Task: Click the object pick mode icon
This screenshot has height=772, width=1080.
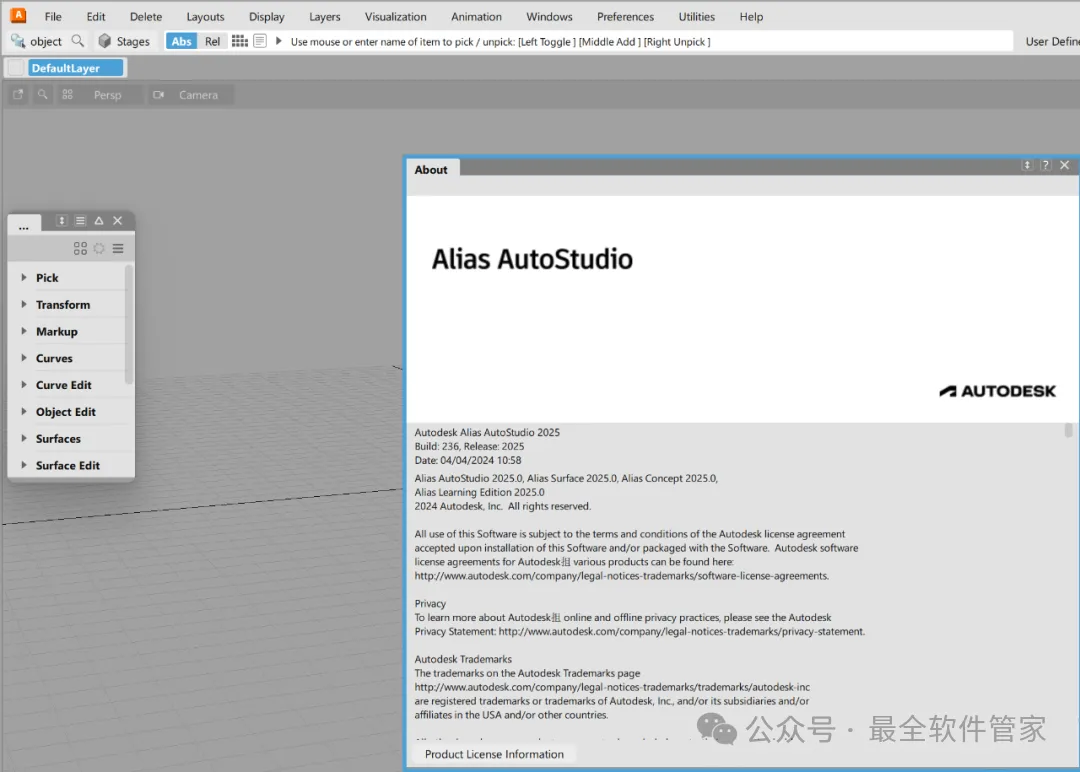Action: 18,41
